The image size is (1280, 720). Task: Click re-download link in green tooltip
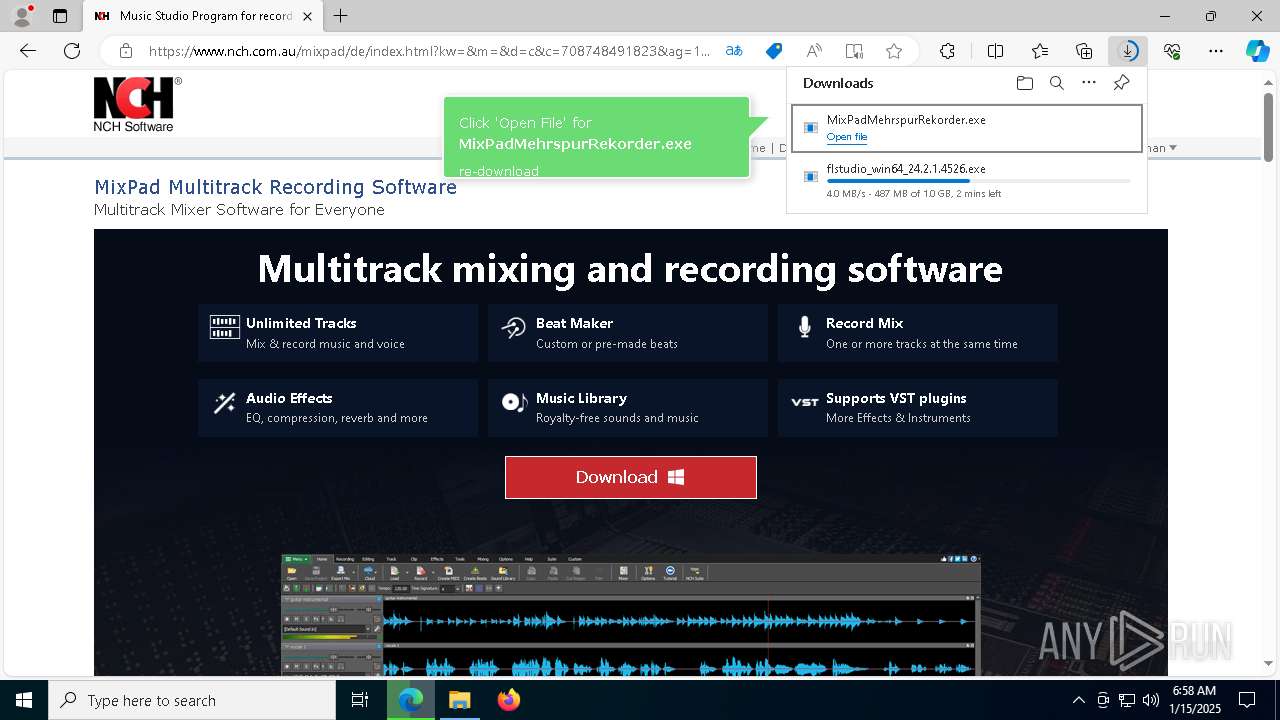click(499, 171)
